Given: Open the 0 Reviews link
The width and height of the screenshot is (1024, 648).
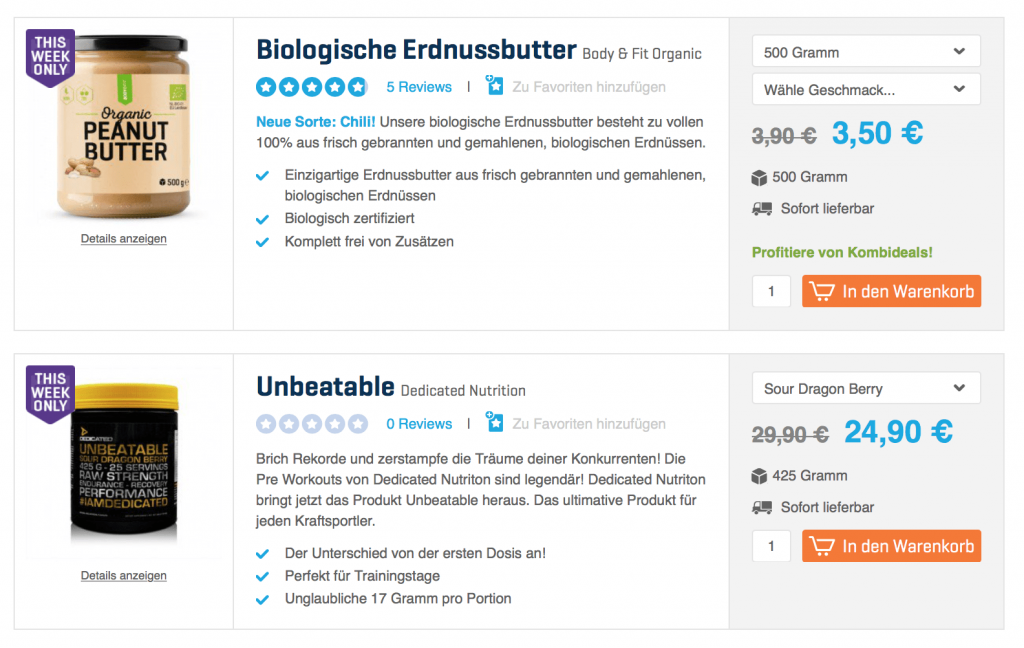Looking at the screenshot, I should (419, 424).
